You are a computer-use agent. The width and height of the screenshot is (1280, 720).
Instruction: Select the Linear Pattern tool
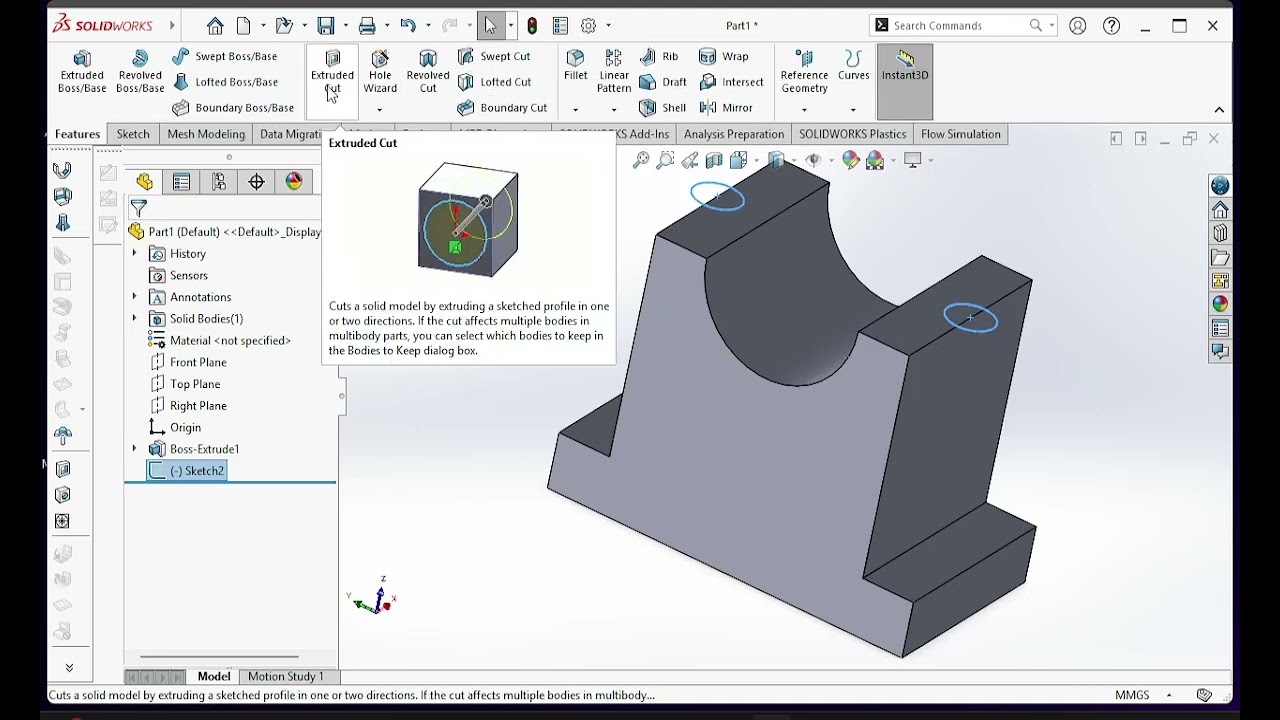[614, 72]
